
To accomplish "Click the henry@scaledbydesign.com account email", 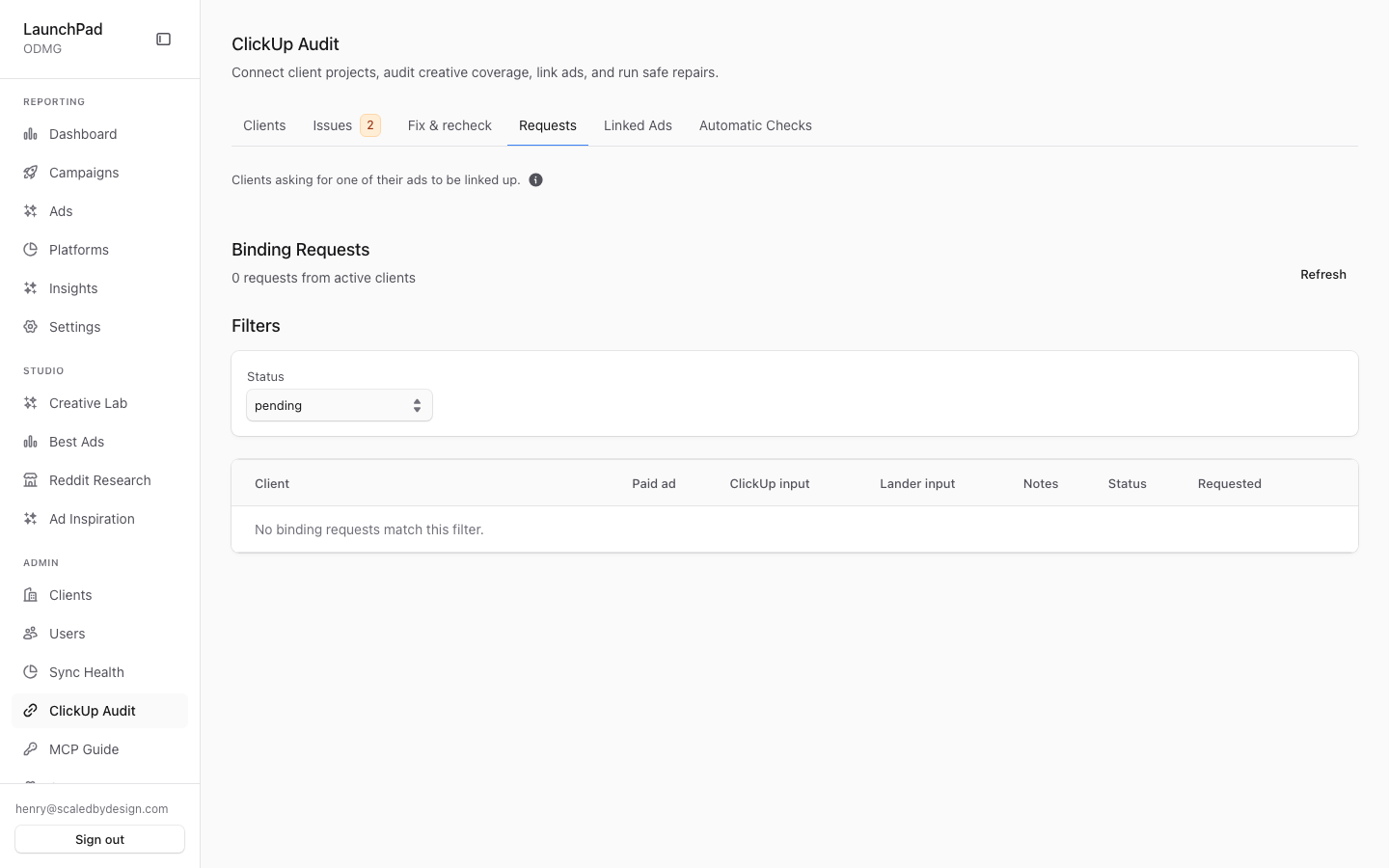I will pyautogui.click(x=92, y=809).
